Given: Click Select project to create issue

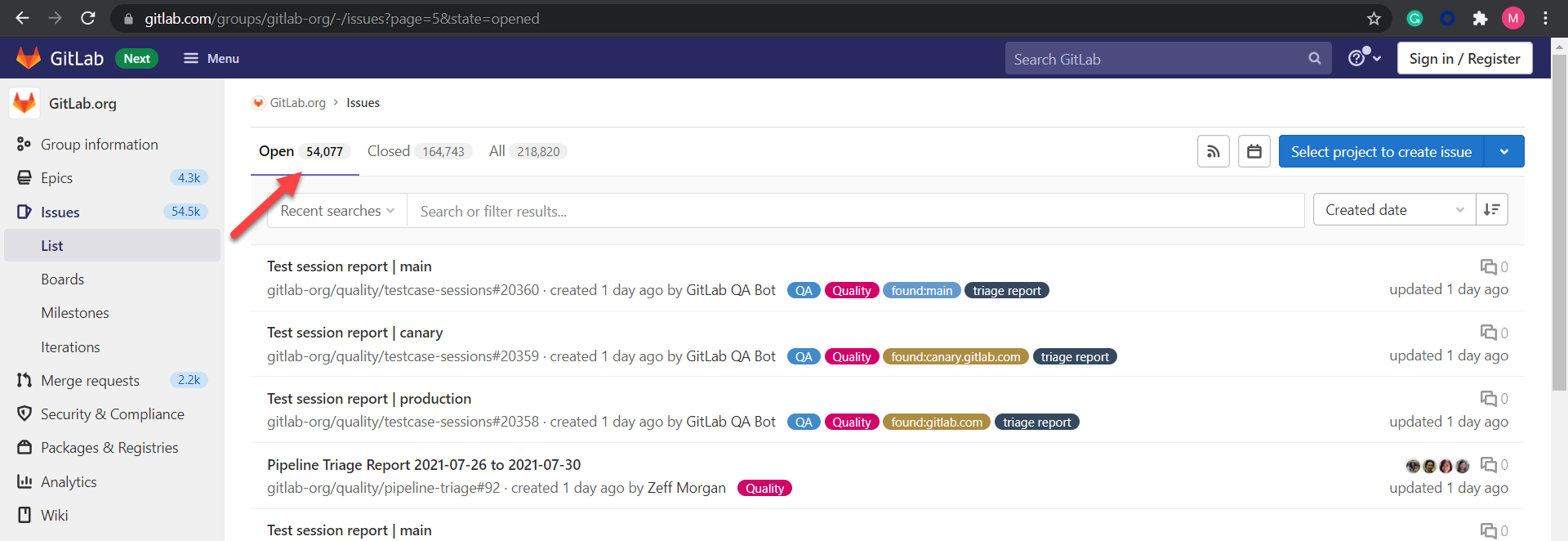Looking at the screenshot, I should 1381,151.
